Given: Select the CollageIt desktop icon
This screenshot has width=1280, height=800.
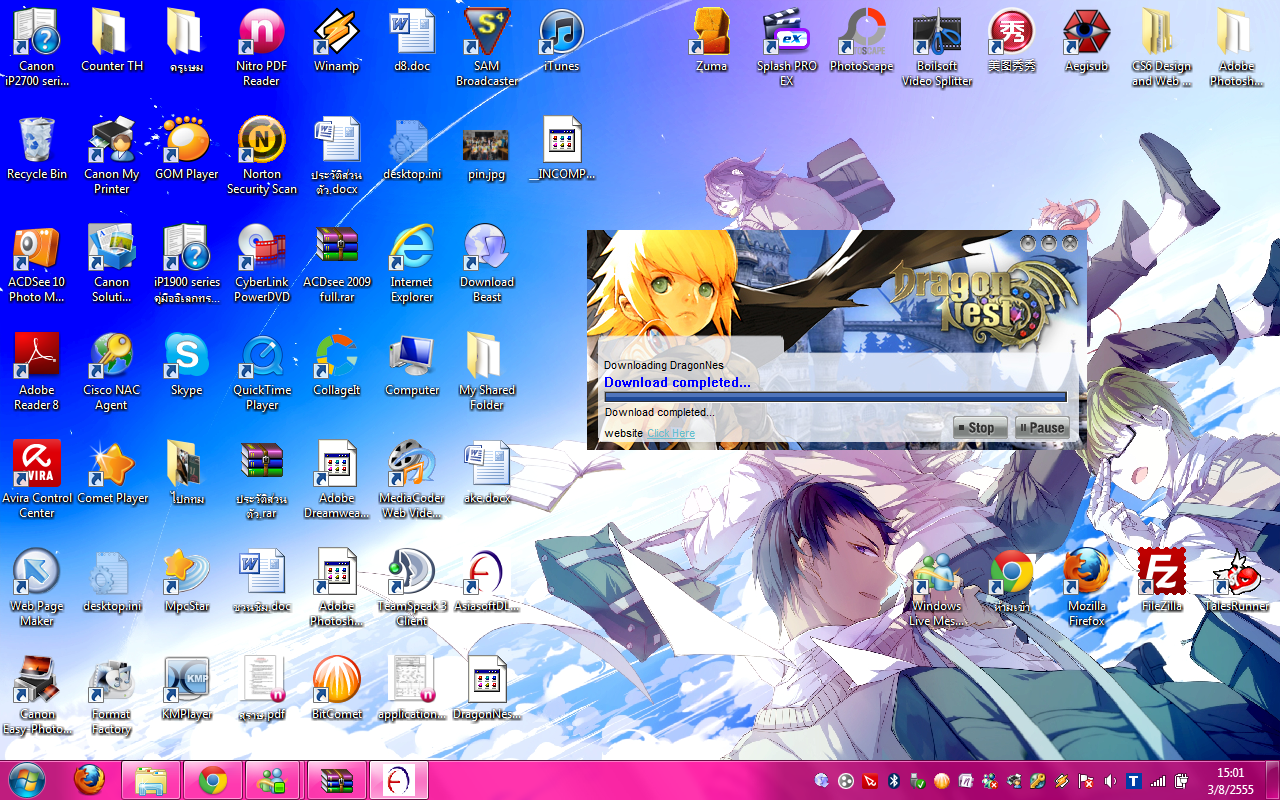Looking at the screenshot, I should click(x=336, y=364).
